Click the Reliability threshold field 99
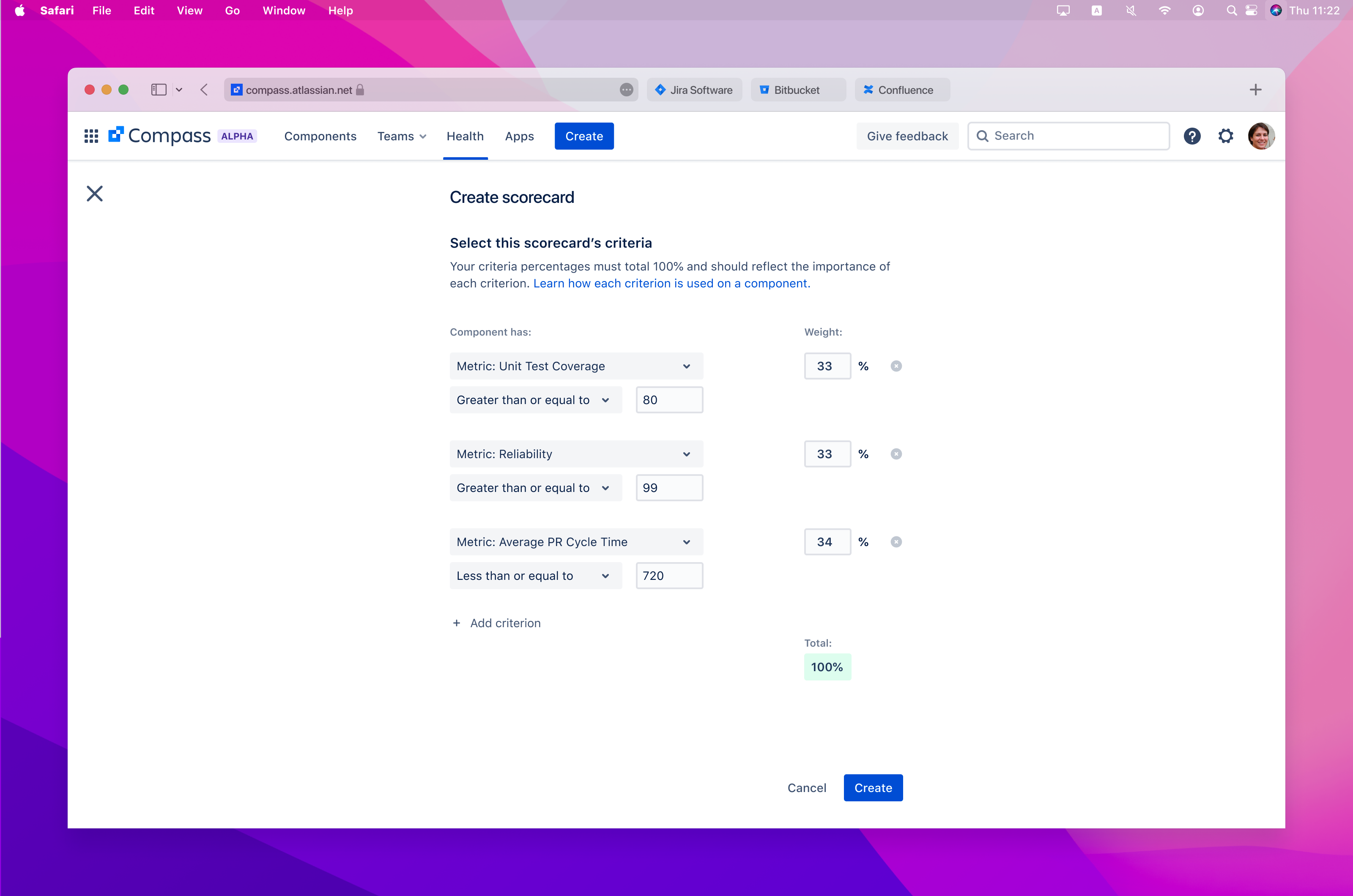 pyautogui.click(x=669, y=488)
